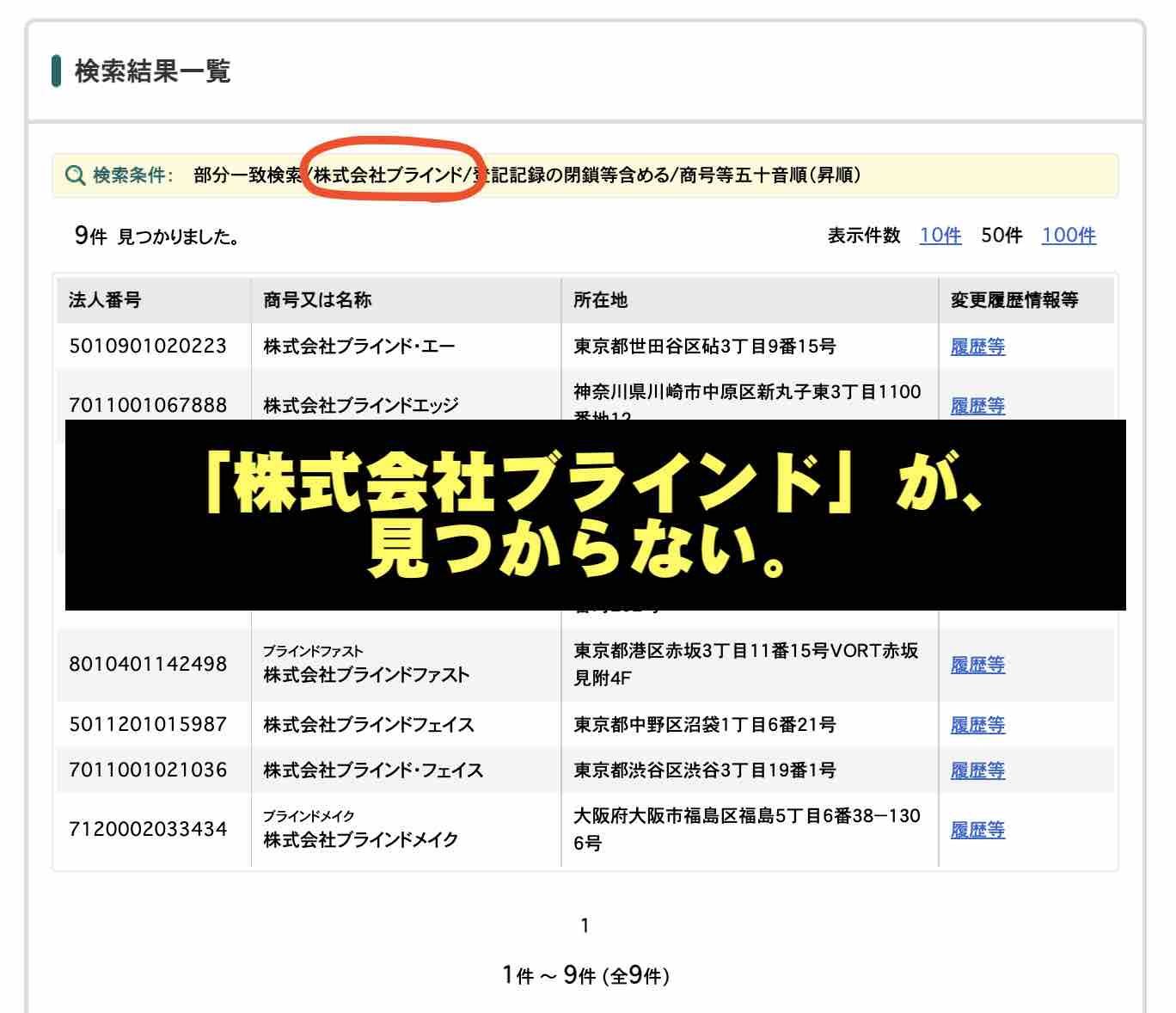Image resolution: width=1176 pixels, height=1013 pixels.
Task: Open 履歴等 for 株式会社ブラインドメイク
Action: pyautogui.click(x=977, y=831)
